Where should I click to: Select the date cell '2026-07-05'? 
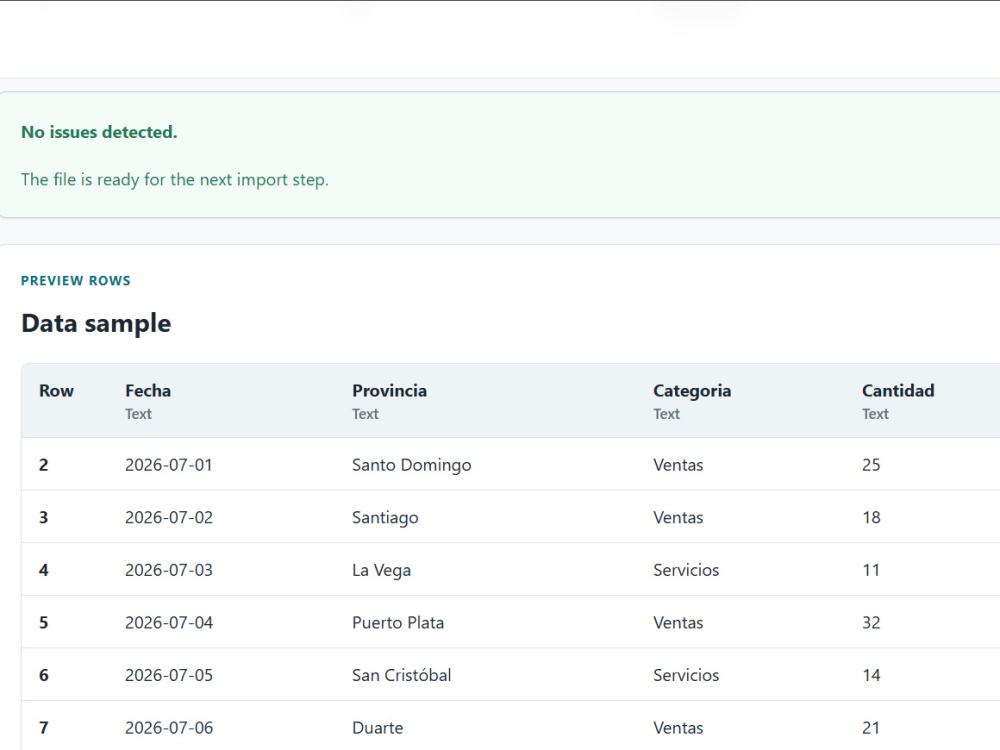click(x=169, y=675)
